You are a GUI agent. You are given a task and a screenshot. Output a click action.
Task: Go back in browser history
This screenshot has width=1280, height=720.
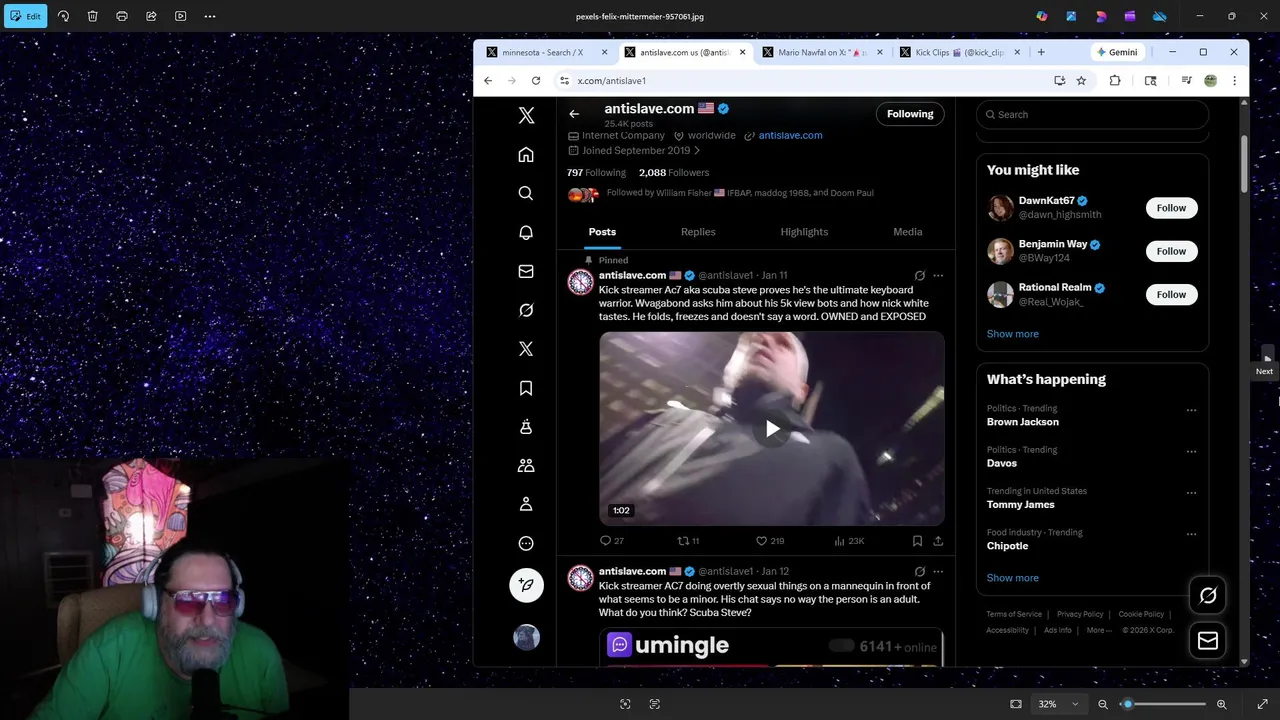pyautogui.click(x=488, y=81)
